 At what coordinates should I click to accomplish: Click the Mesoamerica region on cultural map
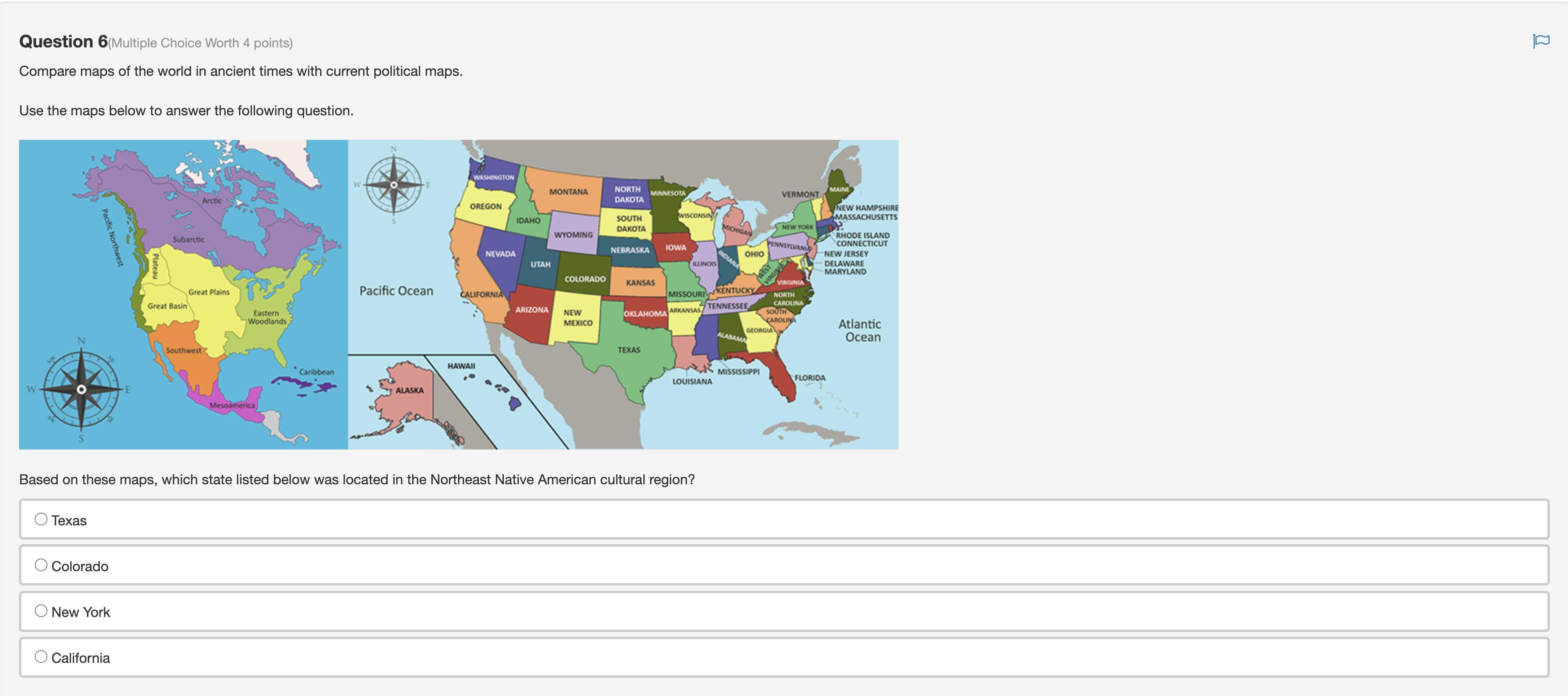[232, 406]
